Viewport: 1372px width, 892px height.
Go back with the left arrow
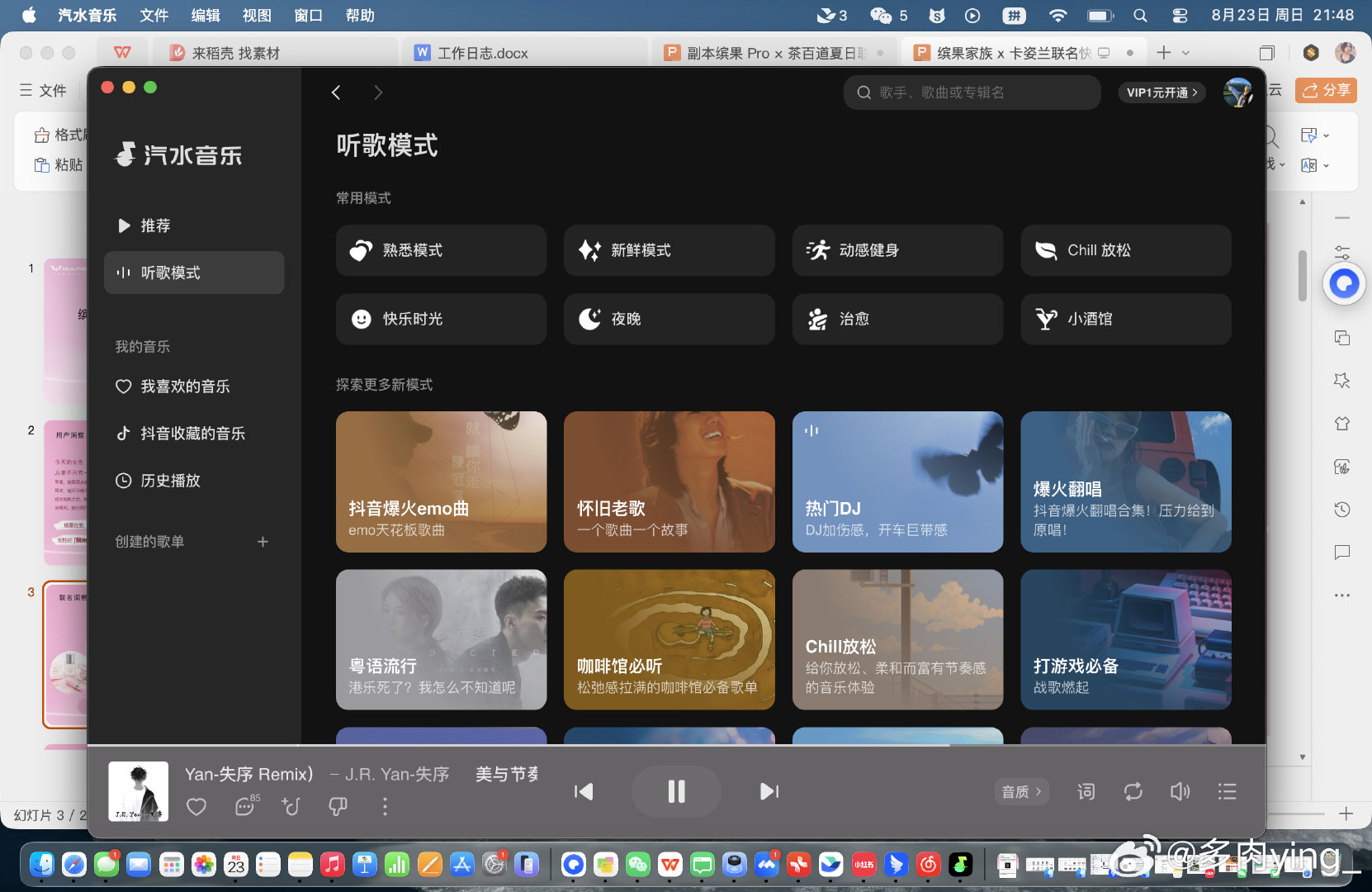[336, 93]
